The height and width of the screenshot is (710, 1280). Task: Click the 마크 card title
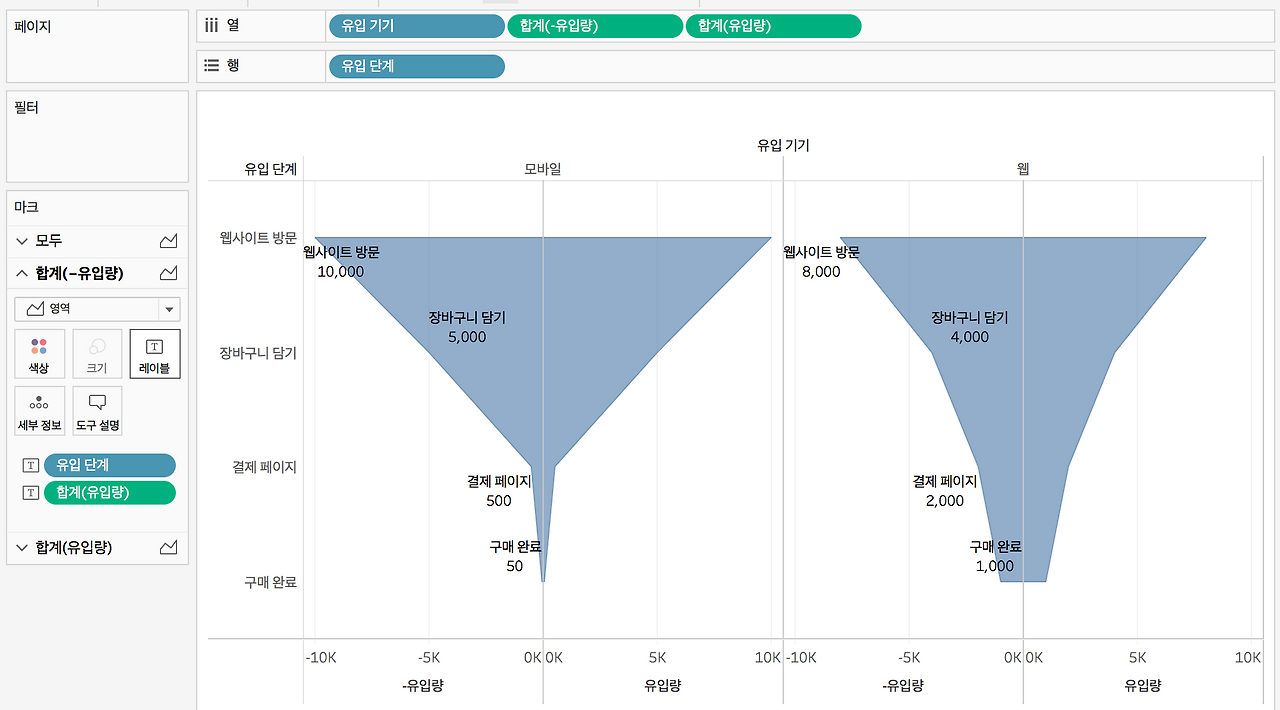(26, 207)
